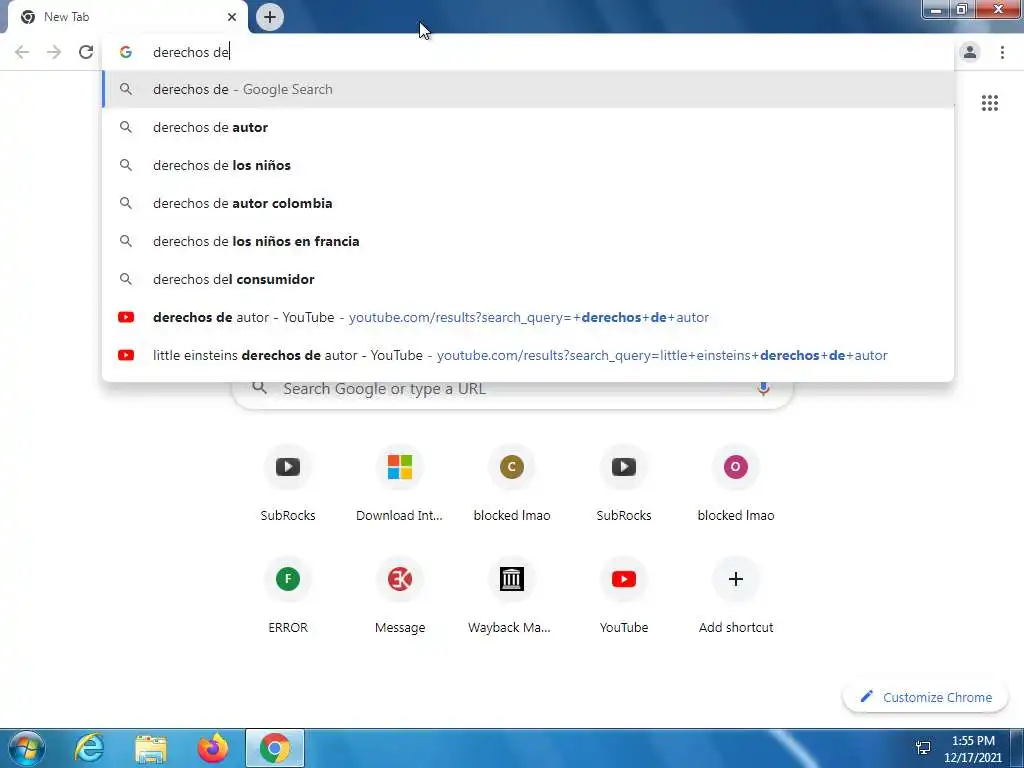1024x768 pixels.
Task: Open SubRocks shortcut next to pink O tile
Action: coord(624,484)
